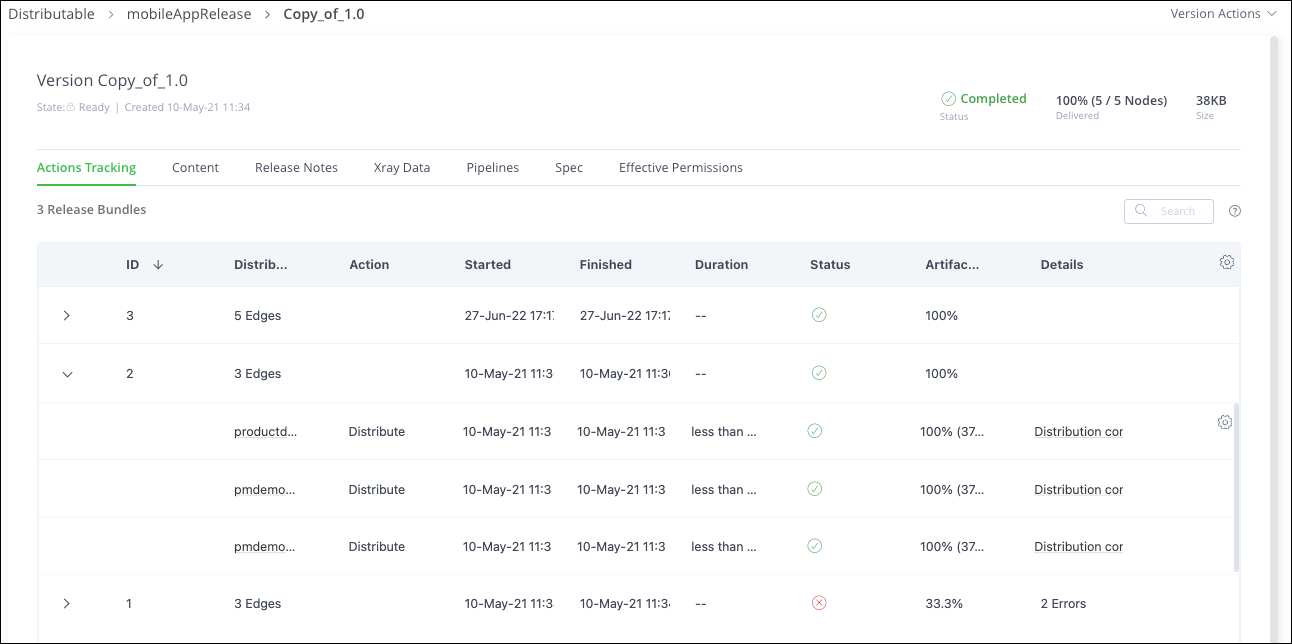
Task: Click the help icon beside the search box
Action: [1235, 211]
